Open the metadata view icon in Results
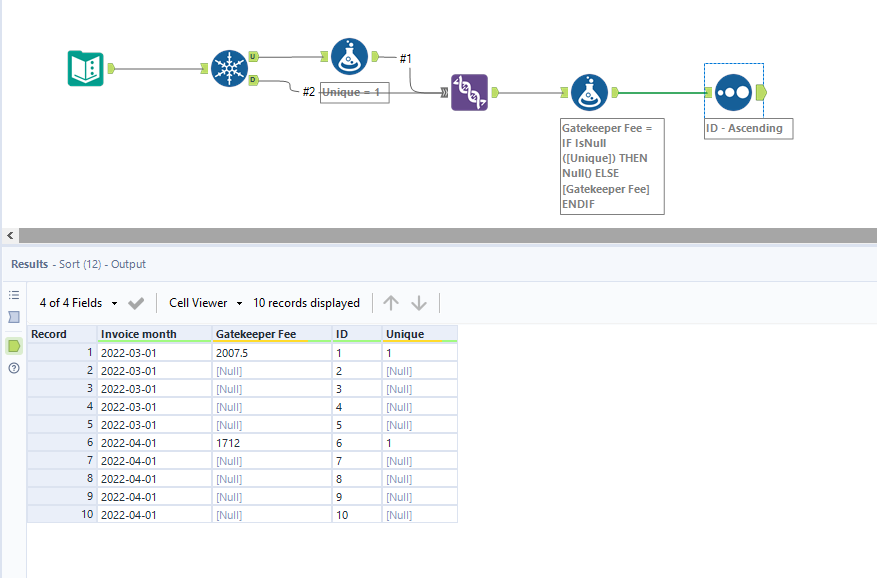The width and height of the screenshot is (877, 578). click(14, 318)
